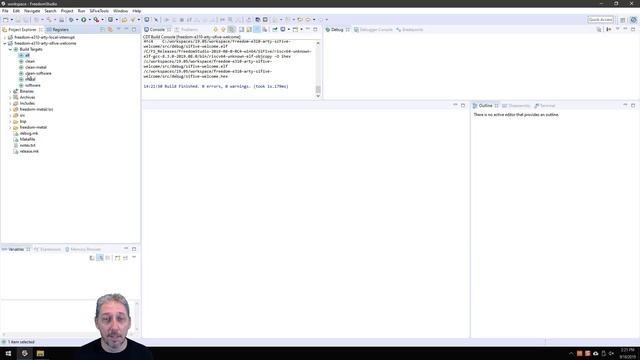This screenshot has height=360, width=640.
Task: Select the debug.mk file
Action: tap(29, 133)
